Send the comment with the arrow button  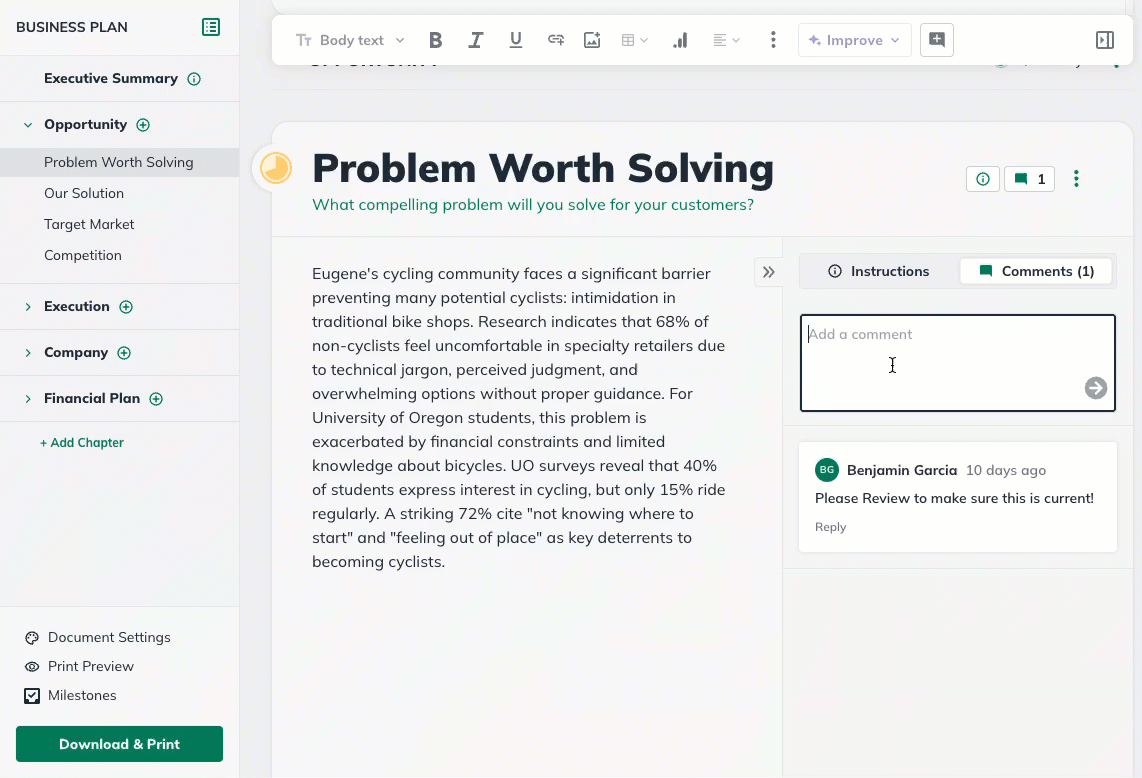point(1096,388)
